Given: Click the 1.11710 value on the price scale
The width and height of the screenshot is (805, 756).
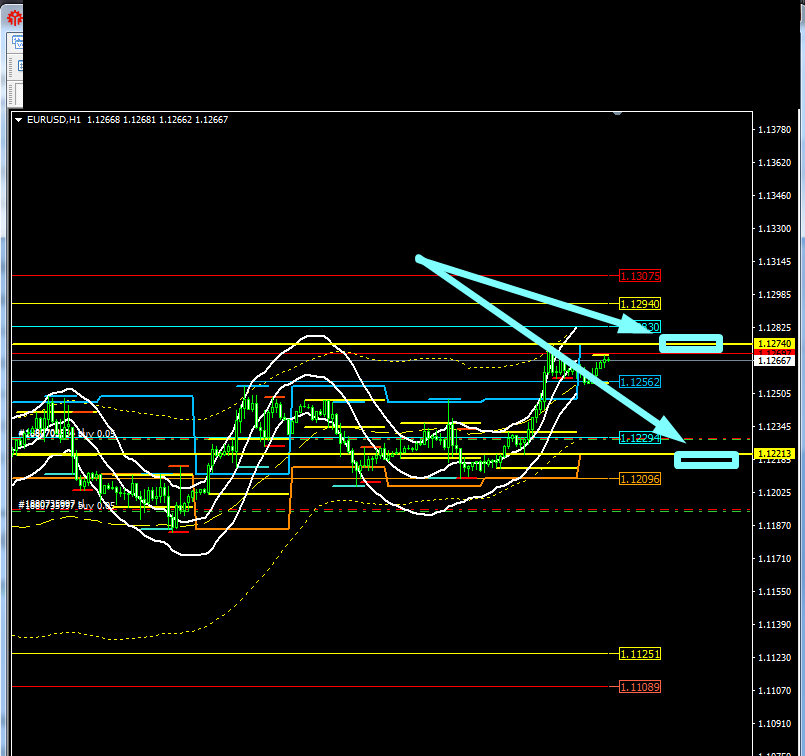Looking at the screenshot, I should tap(774, 558).
